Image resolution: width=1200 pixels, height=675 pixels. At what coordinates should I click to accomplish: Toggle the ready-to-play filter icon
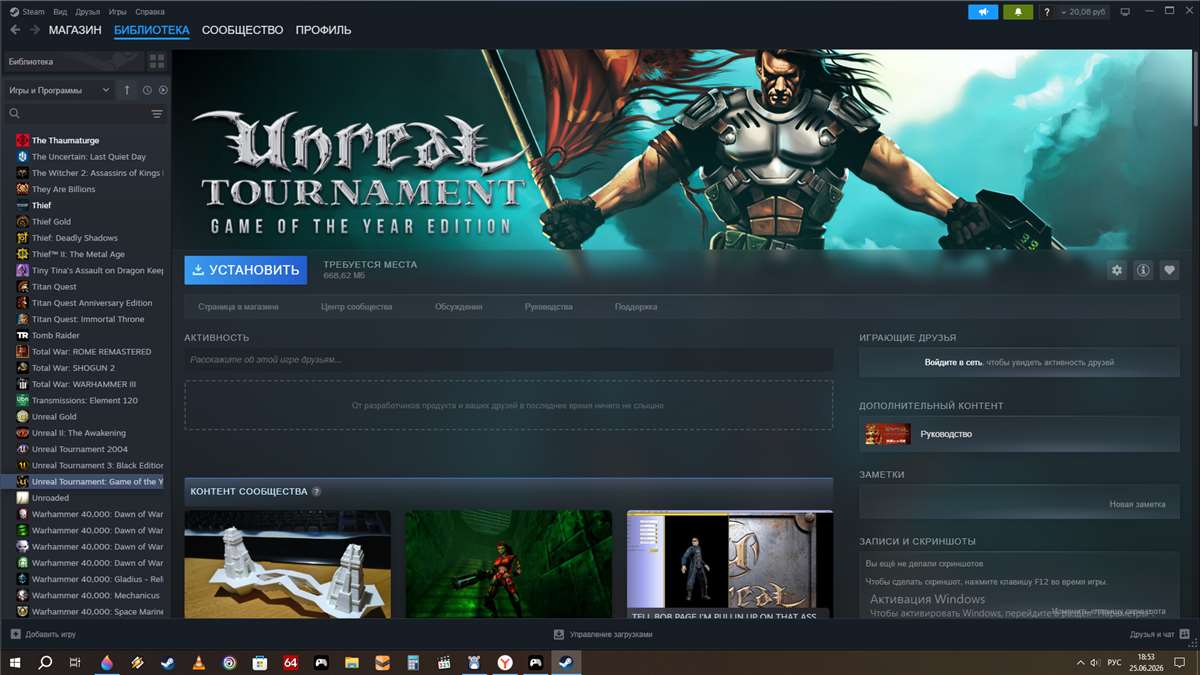(163, 90)
